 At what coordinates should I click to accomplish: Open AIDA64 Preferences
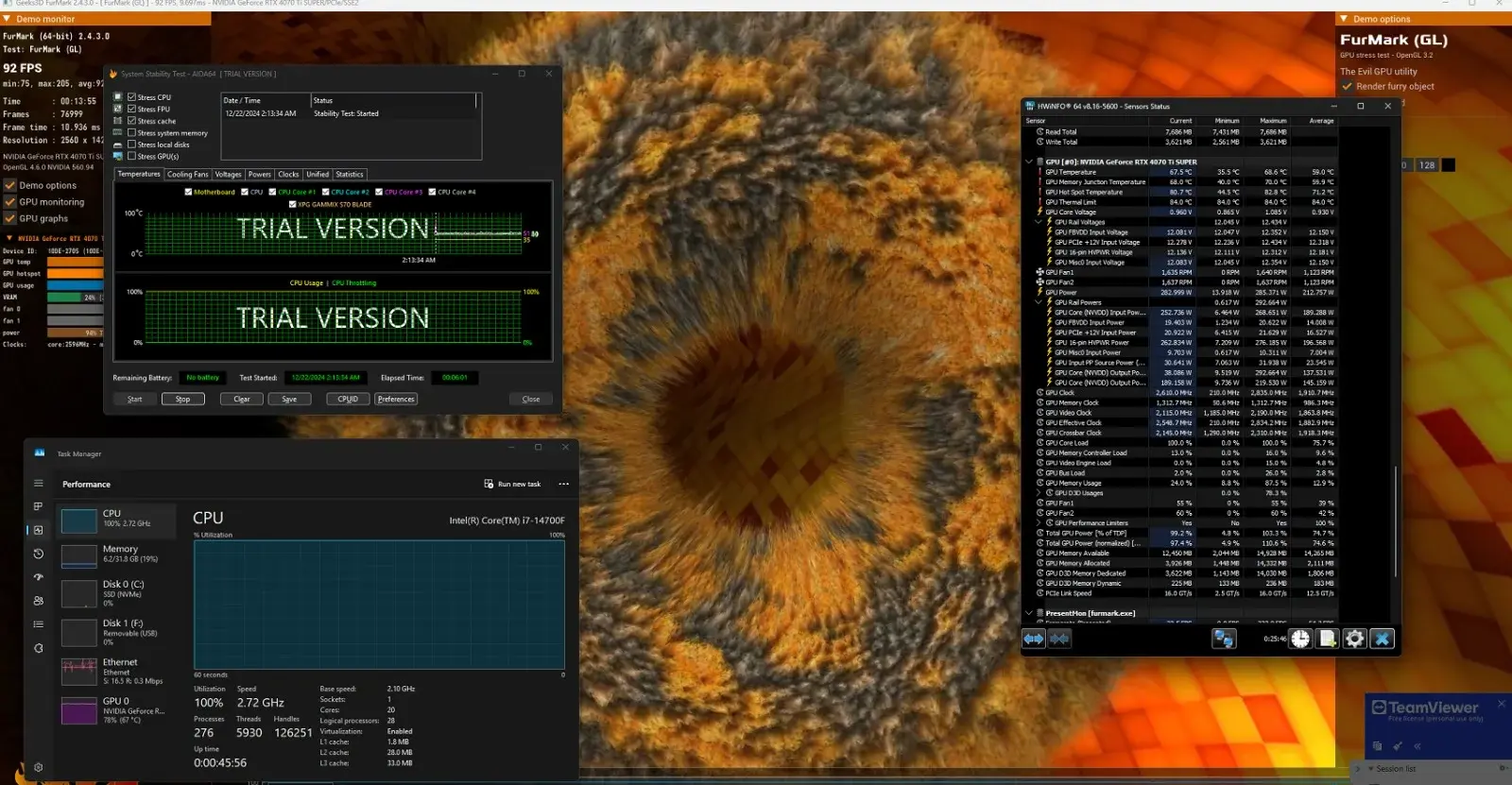pos(396,400)
